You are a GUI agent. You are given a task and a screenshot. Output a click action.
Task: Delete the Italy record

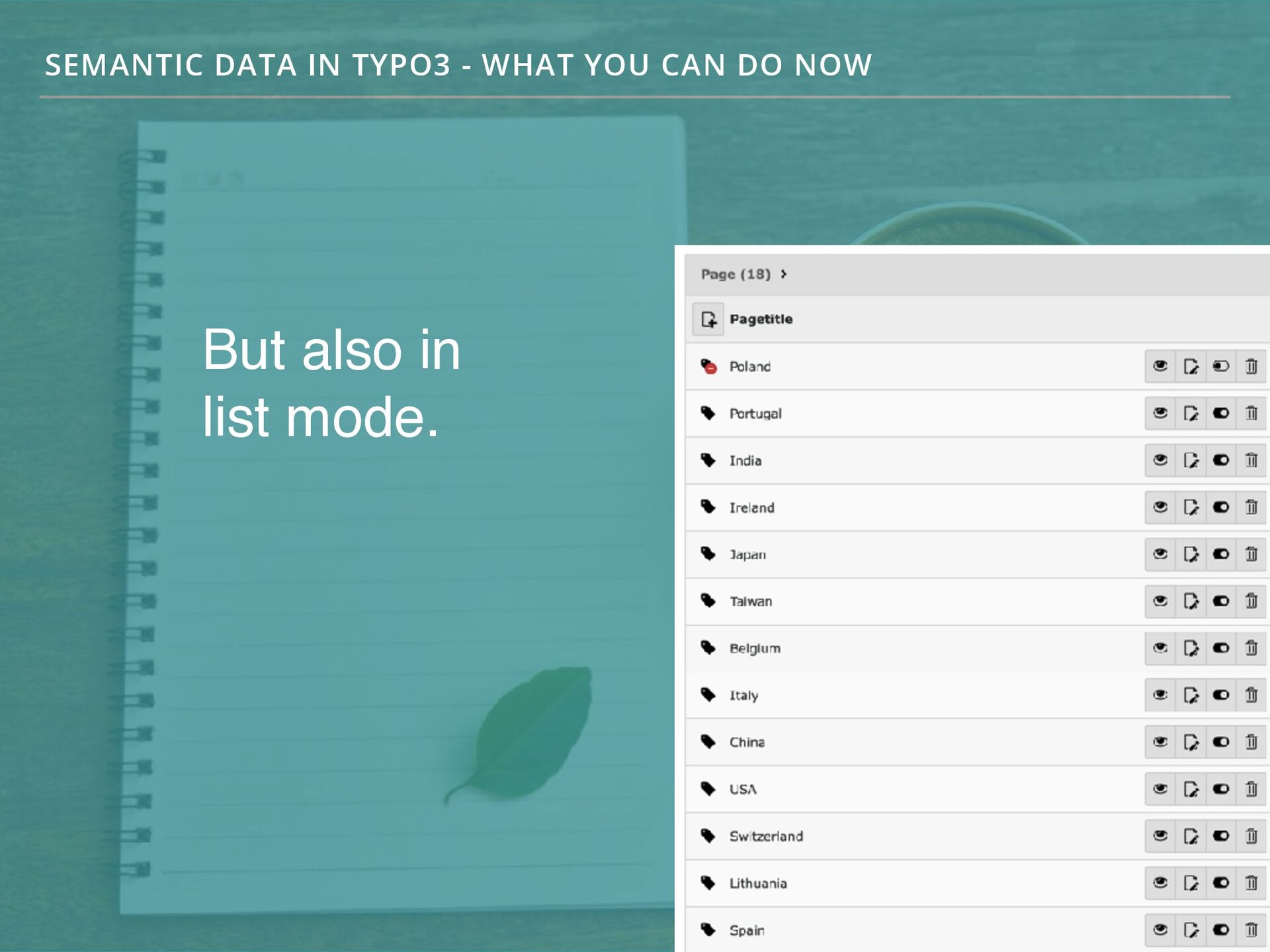[x=1251, y=695]
